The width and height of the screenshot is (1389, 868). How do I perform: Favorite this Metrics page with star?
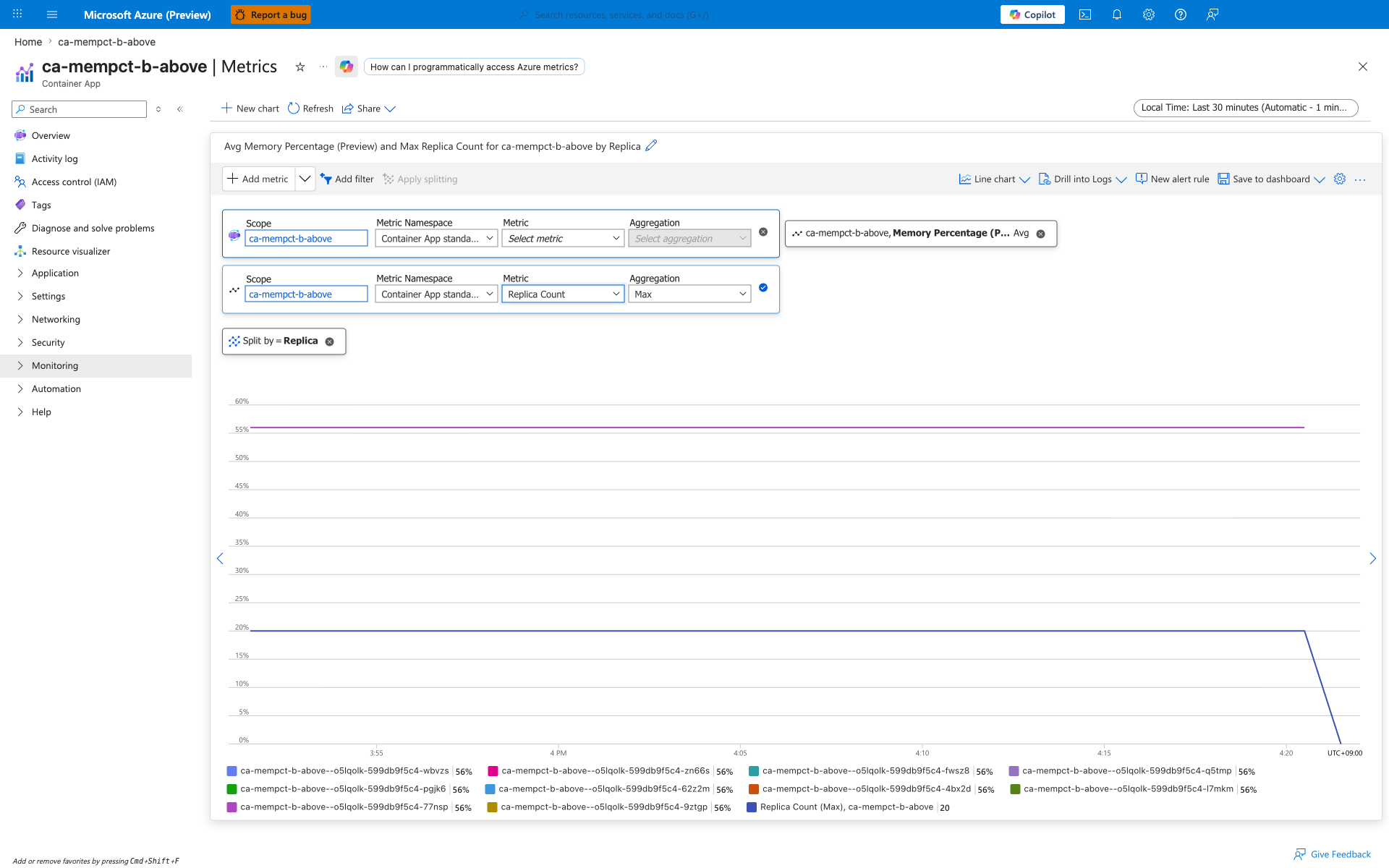300,67
